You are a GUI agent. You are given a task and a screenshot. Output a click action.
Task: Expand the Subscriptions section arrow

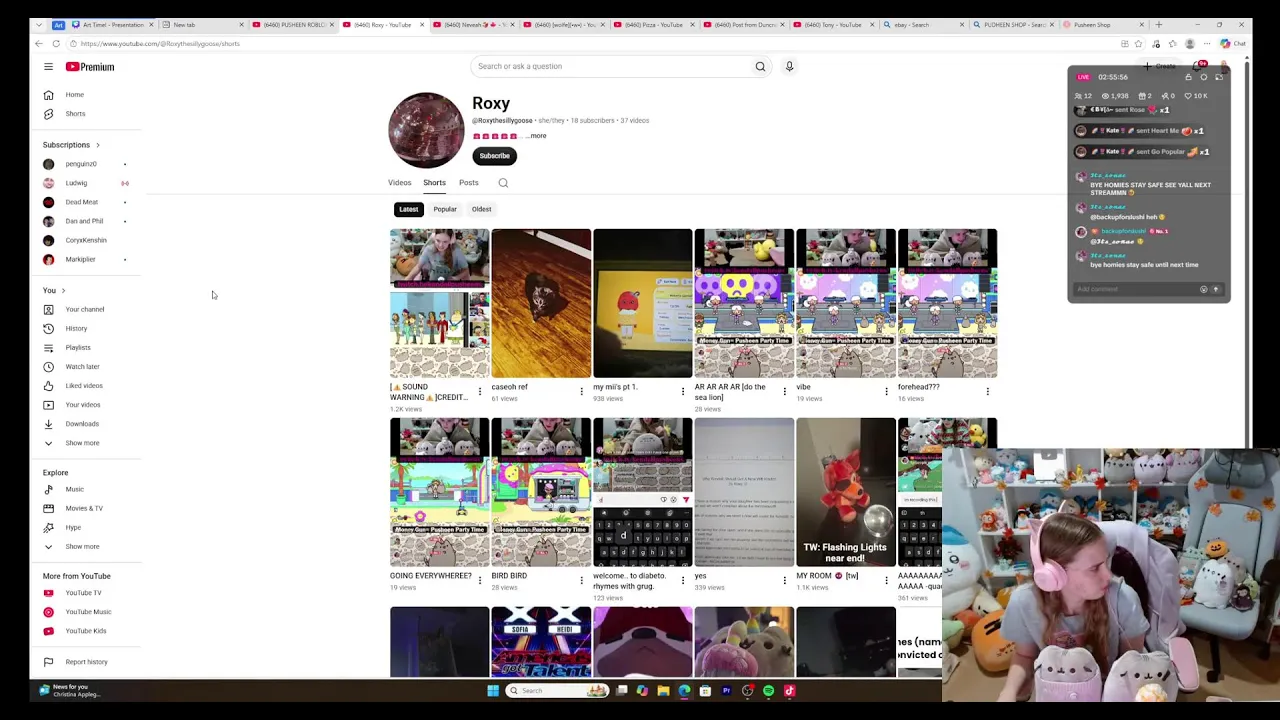97,145
